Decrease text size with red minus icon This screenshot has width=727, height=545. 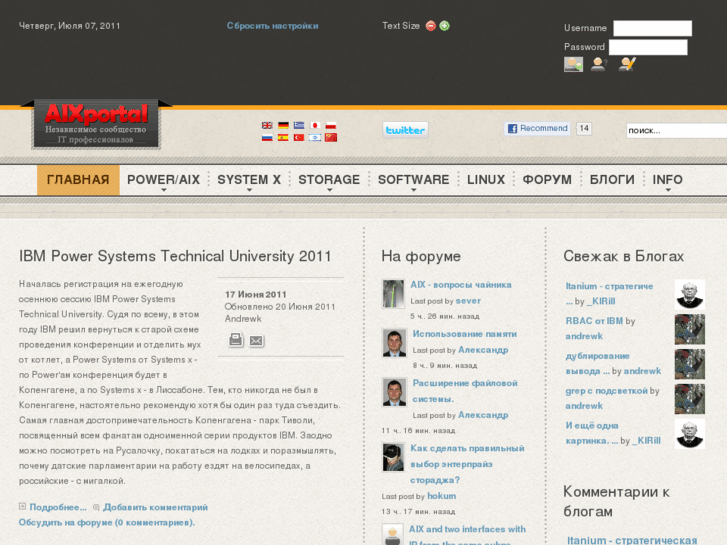(431, 26)
